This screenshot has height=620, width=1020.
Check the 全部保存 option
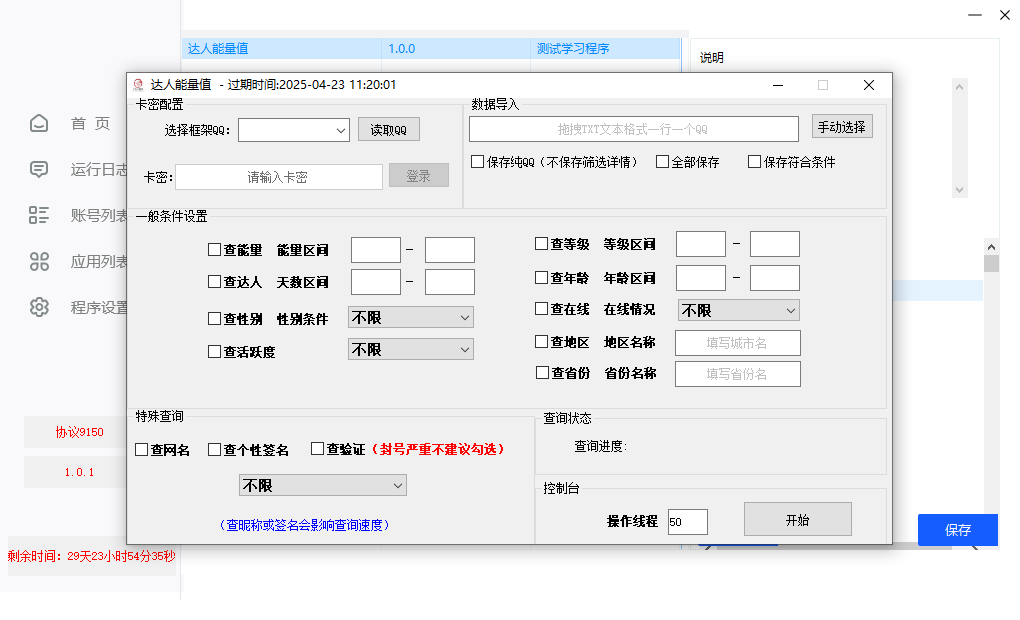pyautogui.click(x=662, y=162)
